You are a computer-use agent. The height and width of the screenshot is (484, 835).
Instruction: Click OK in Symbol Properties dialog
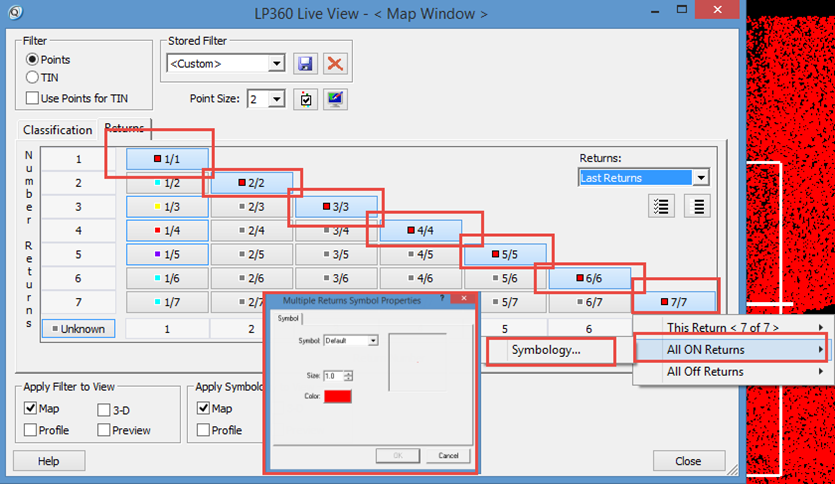point(398,456)
